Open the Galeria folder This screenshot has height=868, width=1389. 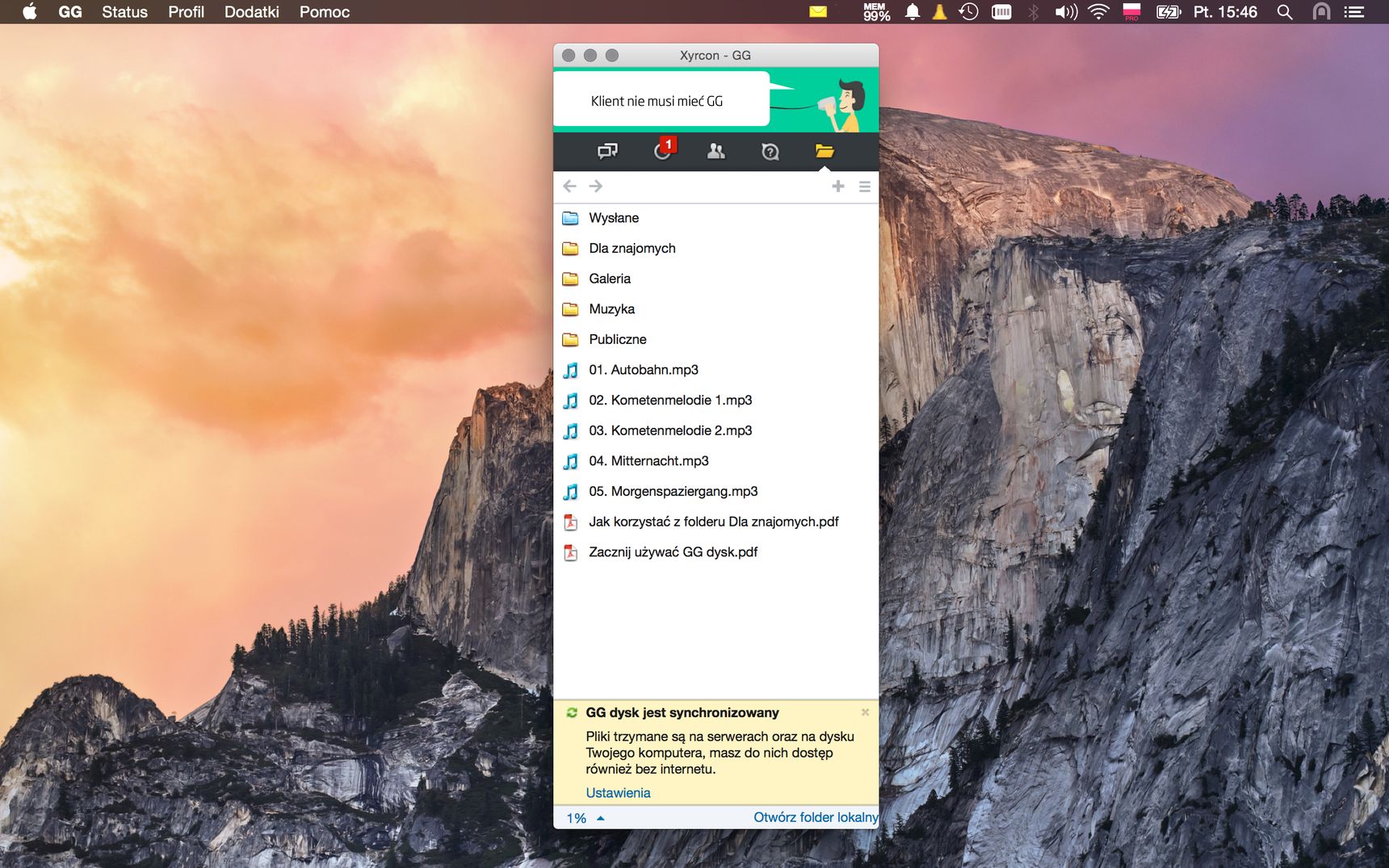pos(715,279)
